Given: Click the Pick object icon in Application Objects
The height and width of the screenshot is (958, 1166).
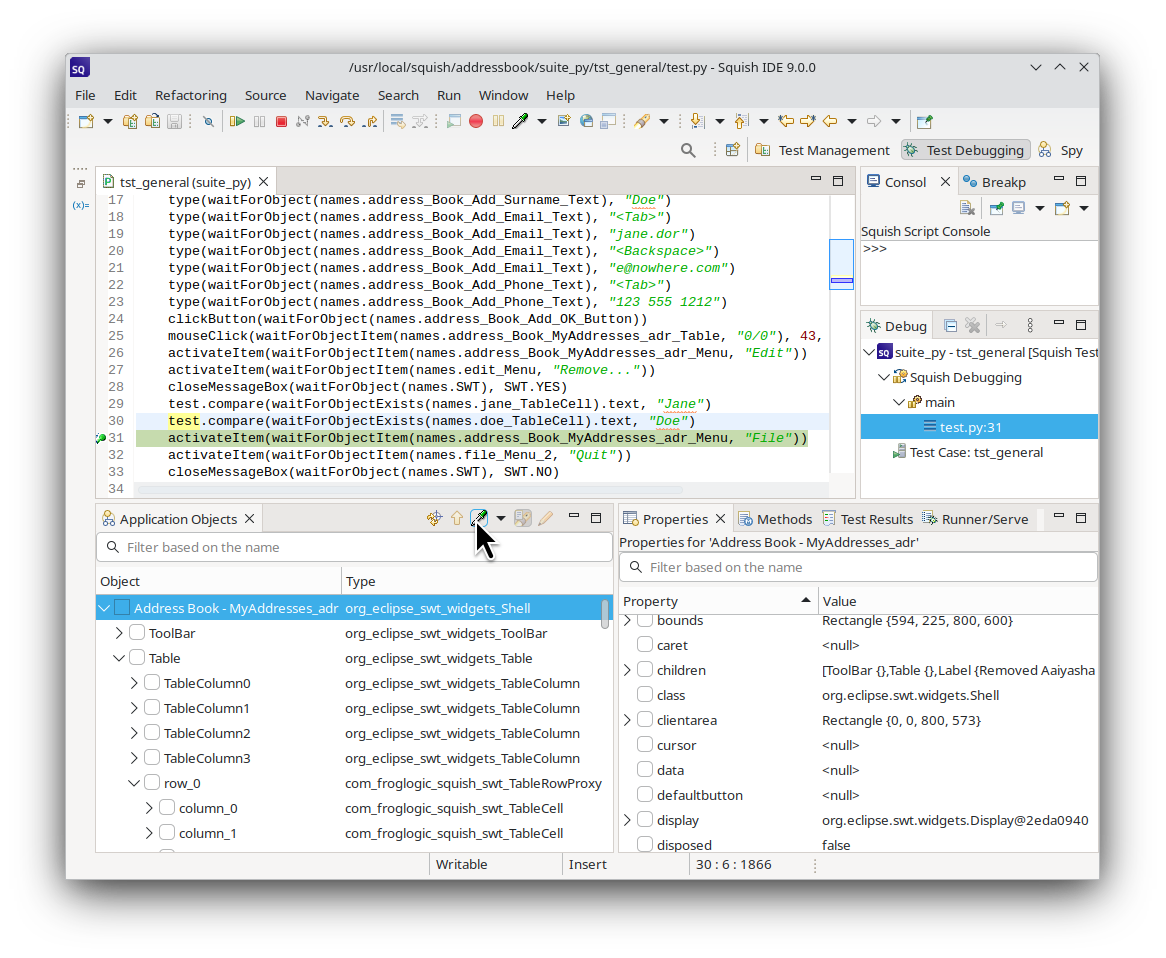Looking at the screenshot, I should (479, 518).
